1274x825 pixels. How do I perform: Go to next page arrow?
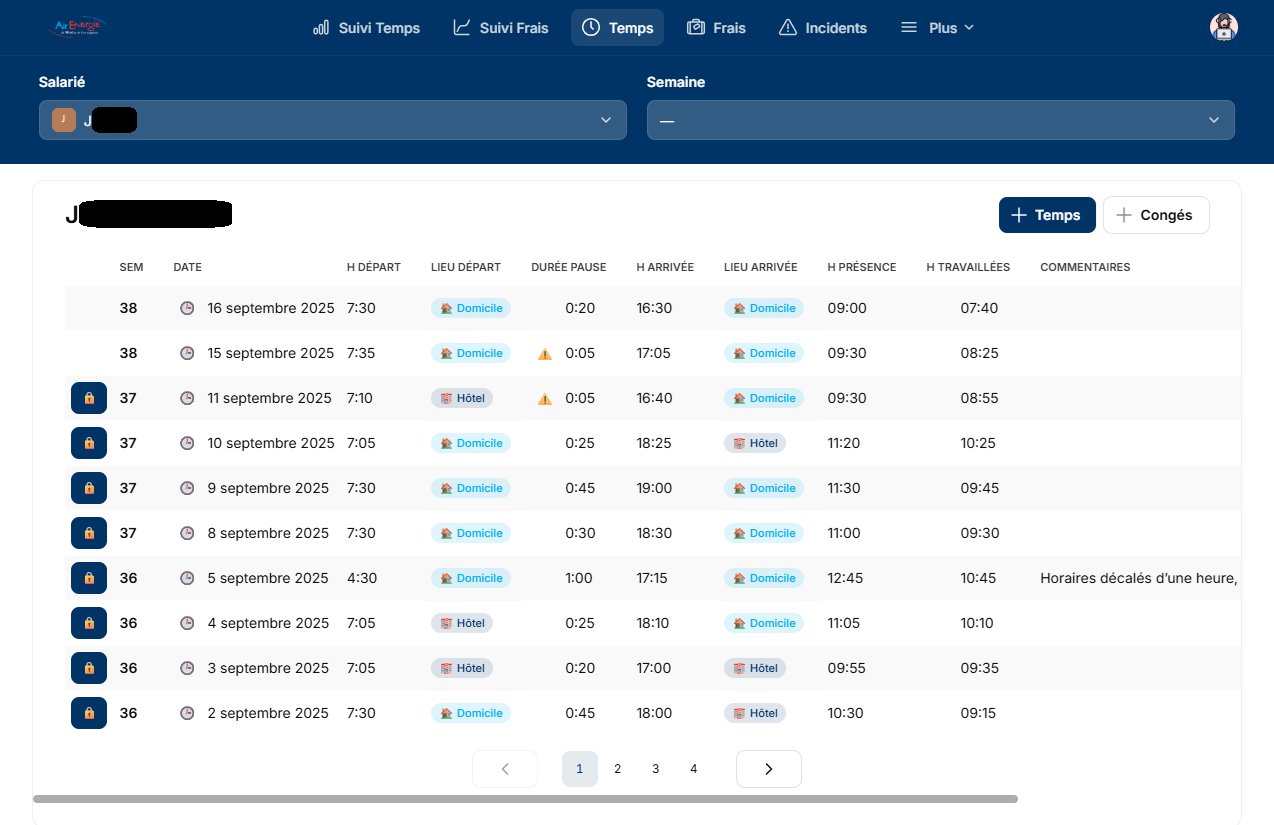pos(769,769)
